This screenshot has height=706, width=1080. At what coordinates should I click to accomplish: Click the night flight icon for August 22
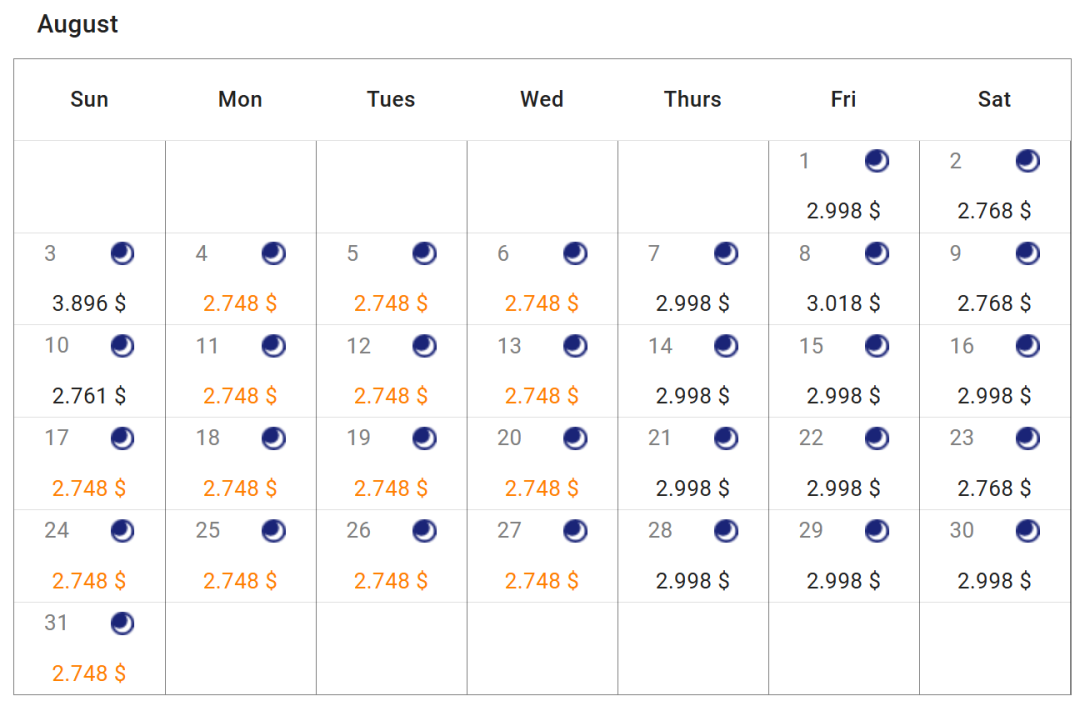coord(876,438)
